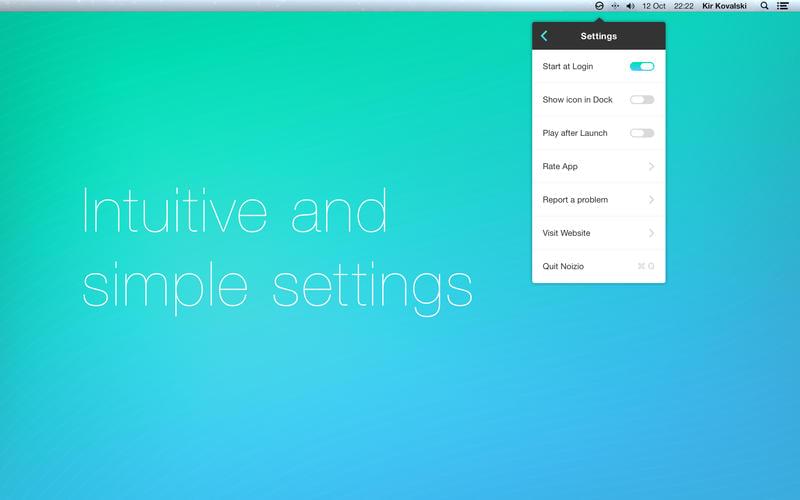800x500 pixels.
Task: Open the Noizio menu bar icon
Action: tap(599, 6)
